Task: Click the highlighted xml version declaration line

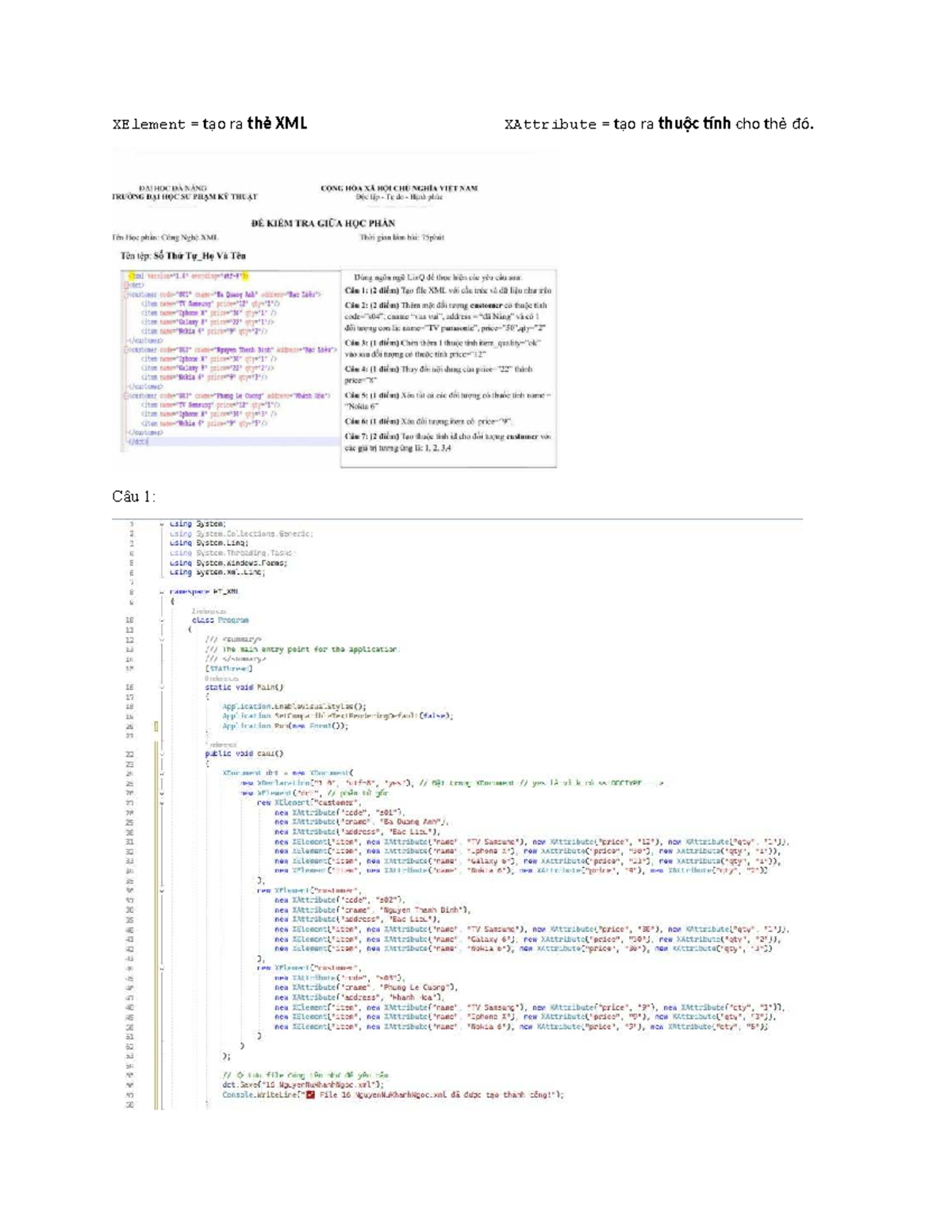Action: pos(189,276)
